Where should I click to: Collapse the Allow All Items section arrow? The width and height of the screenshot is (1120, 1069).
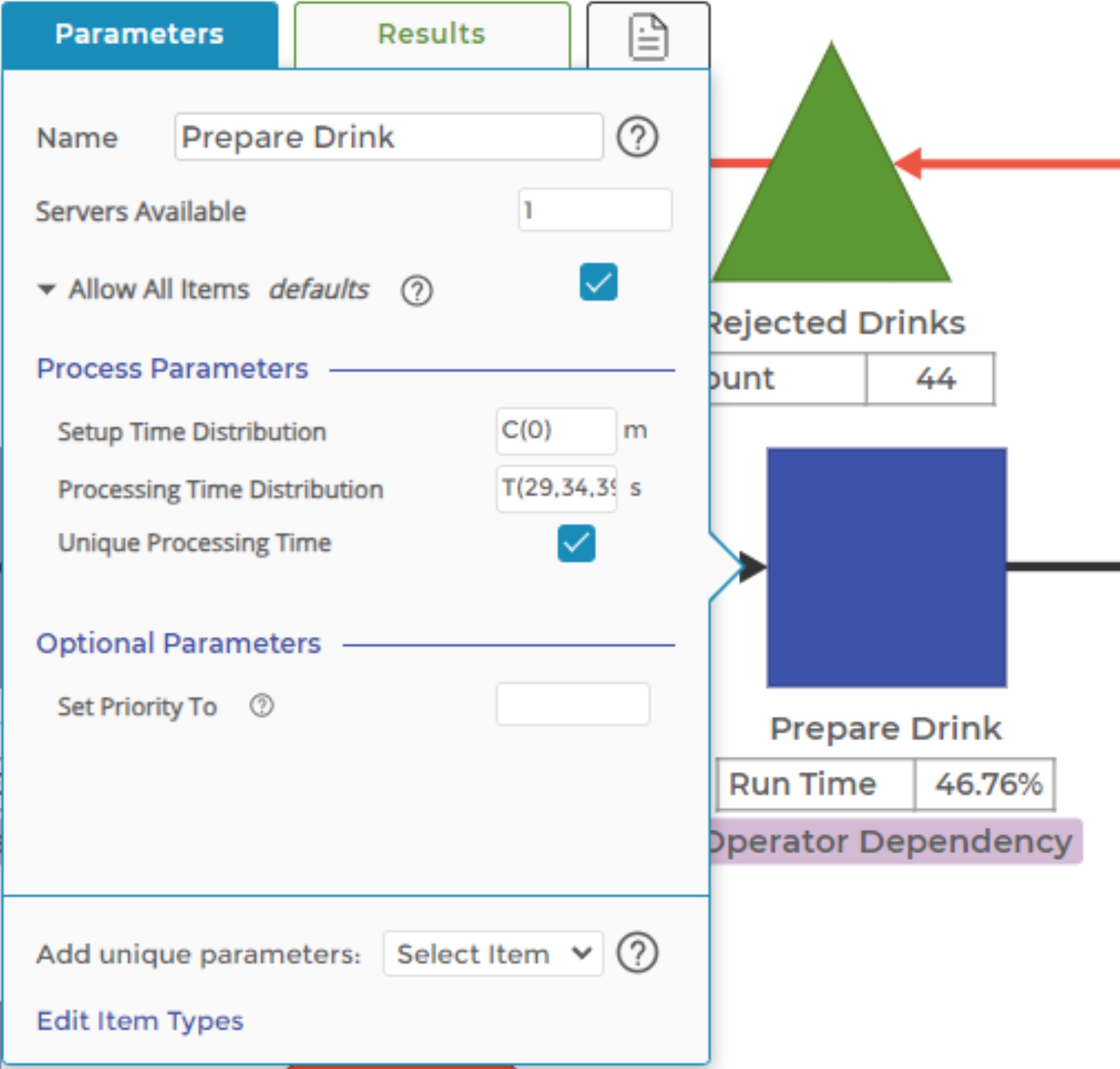46,289
